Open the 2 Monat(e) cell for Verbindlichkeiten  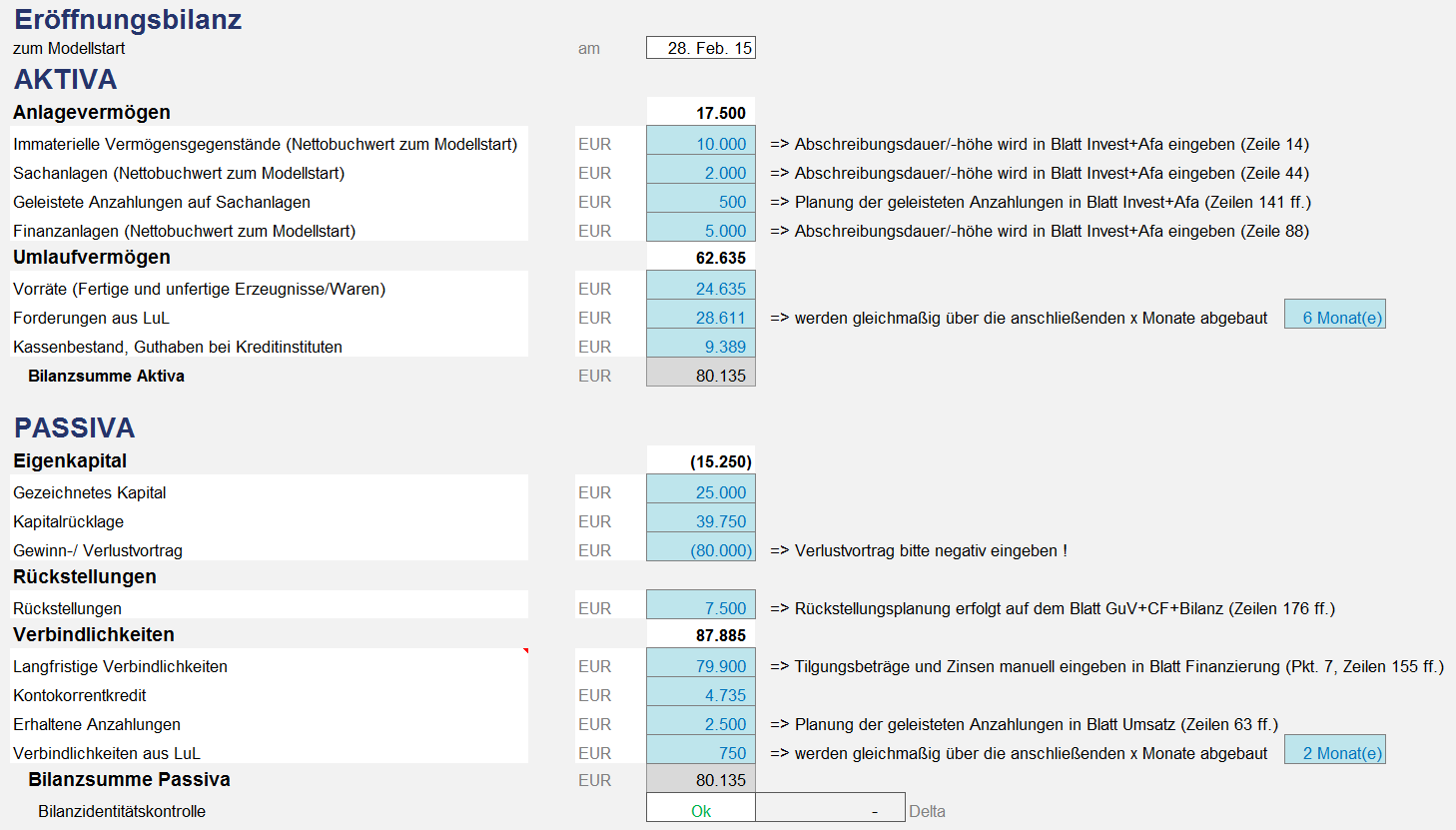tap(1335, 750)
